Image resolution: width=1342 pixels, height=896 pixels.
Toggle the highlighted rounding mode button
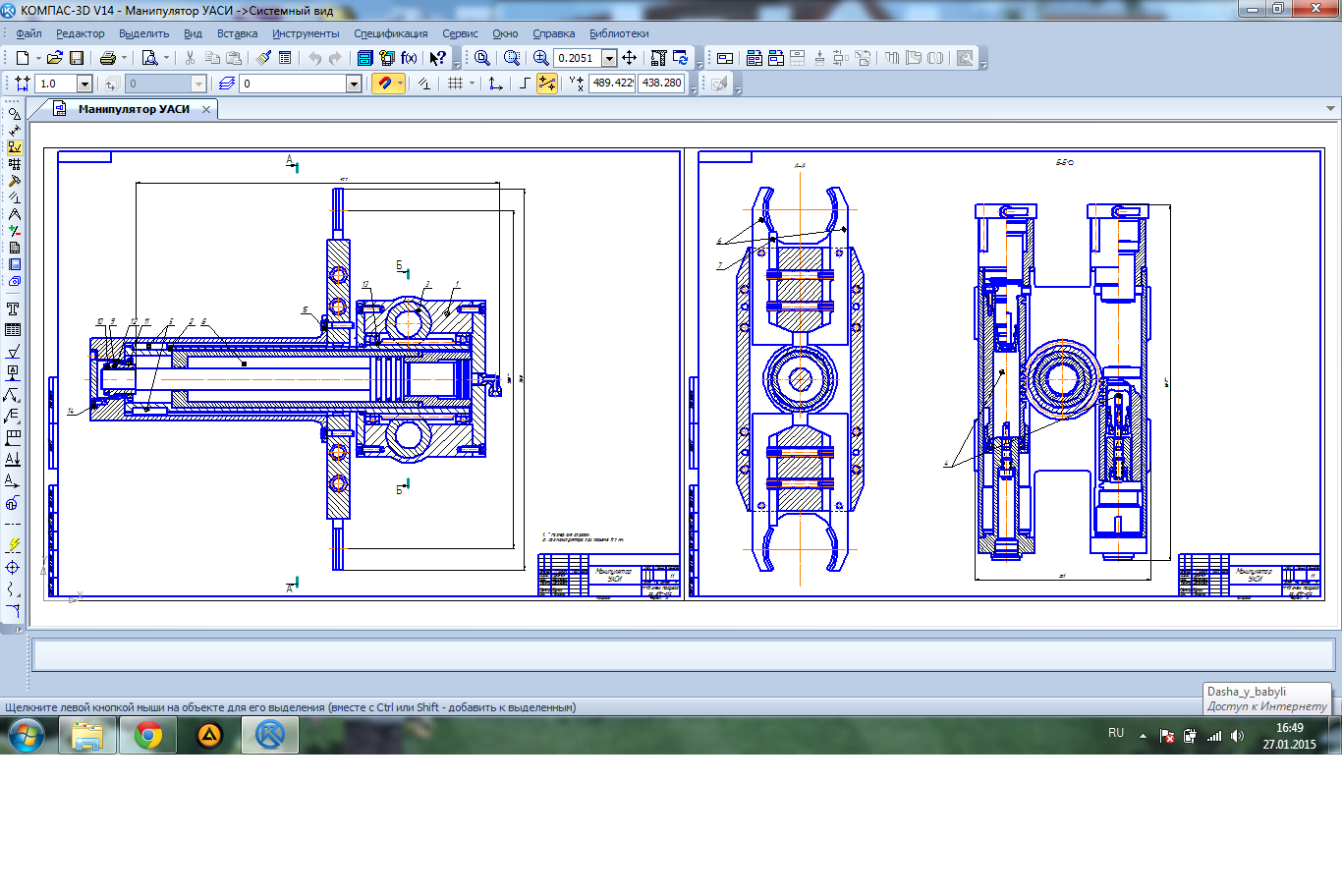[x=547, y=84]
